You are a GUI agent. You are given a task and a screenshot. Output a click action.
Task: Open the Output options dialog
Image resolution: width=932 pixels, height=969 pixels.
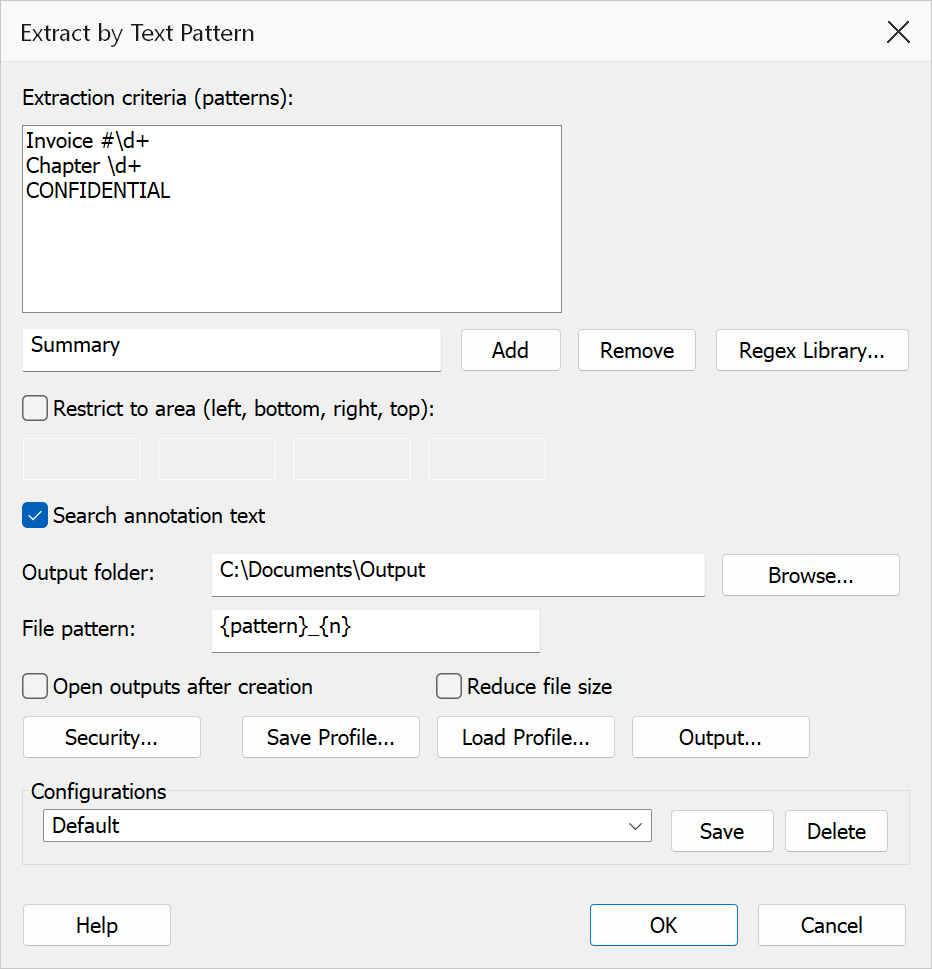(x=721, y=737)
